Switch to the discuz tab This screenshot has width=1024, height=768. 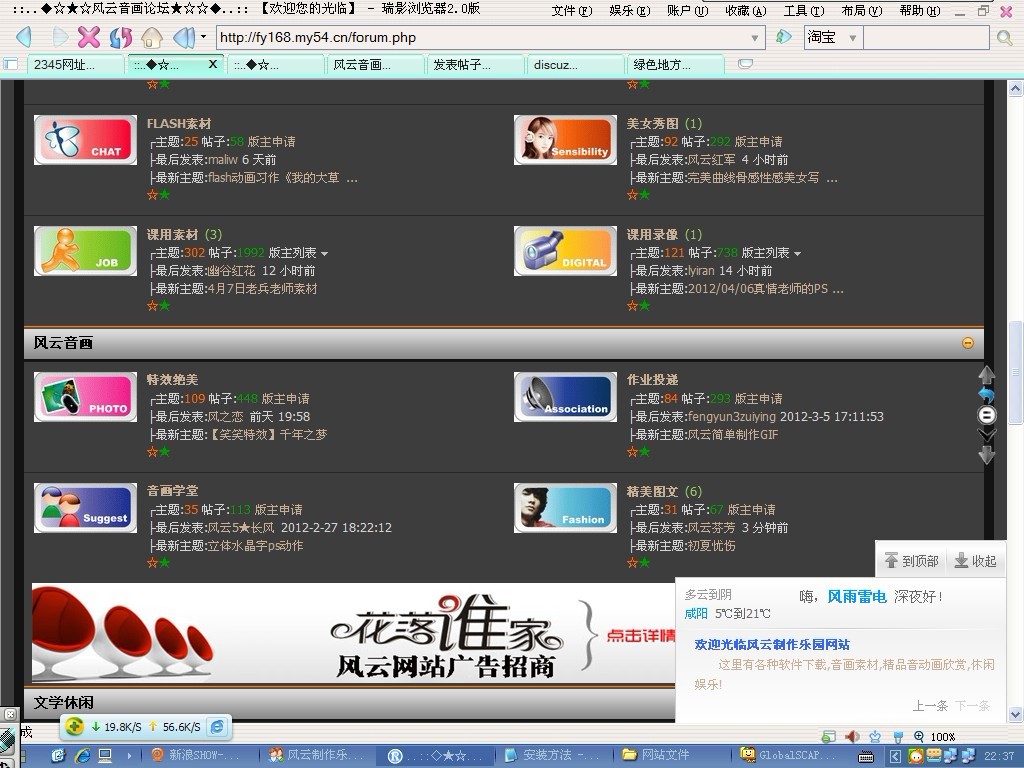575,65
